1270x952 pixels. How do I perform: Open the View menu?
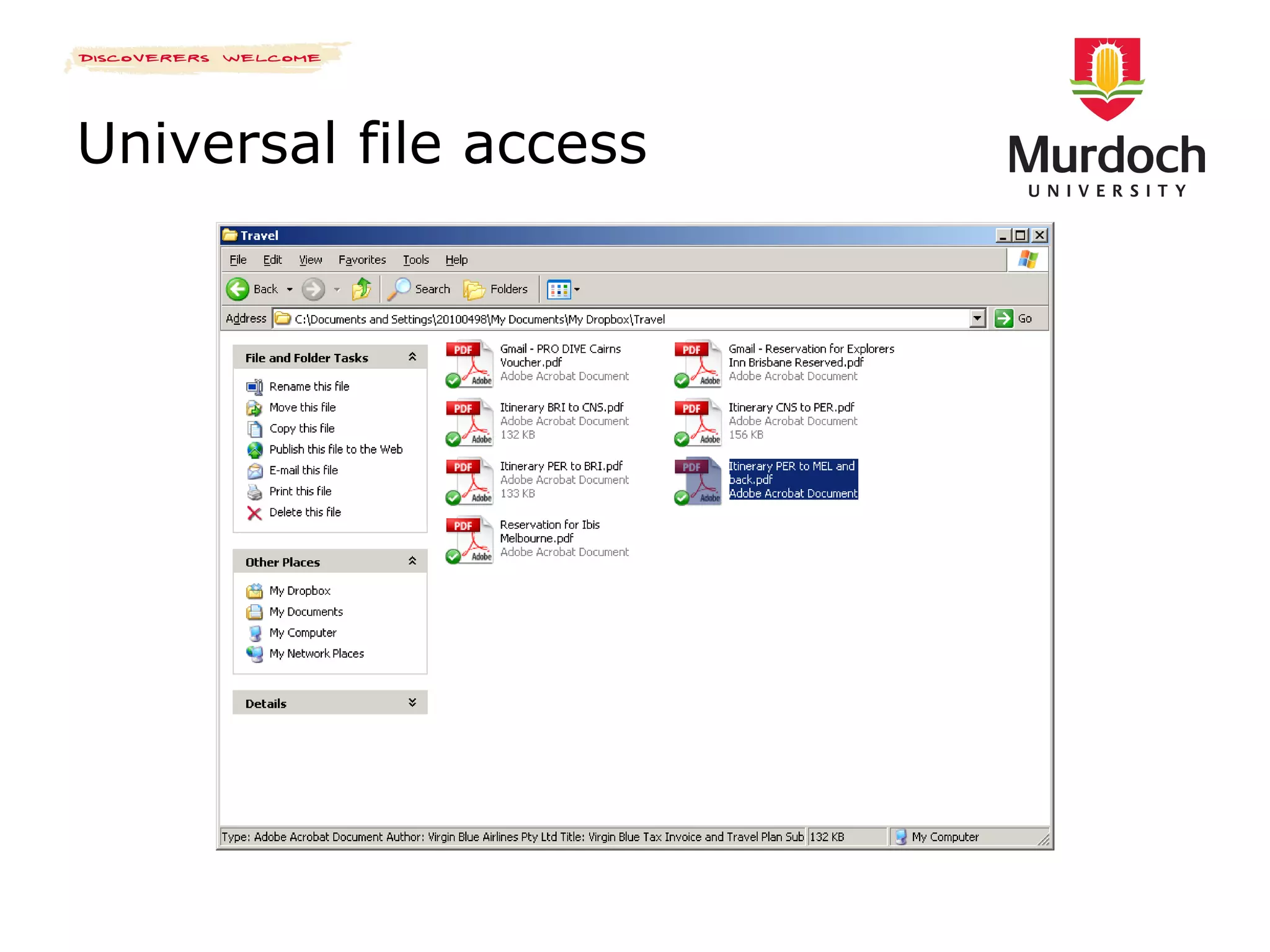[x=311, y=260]
